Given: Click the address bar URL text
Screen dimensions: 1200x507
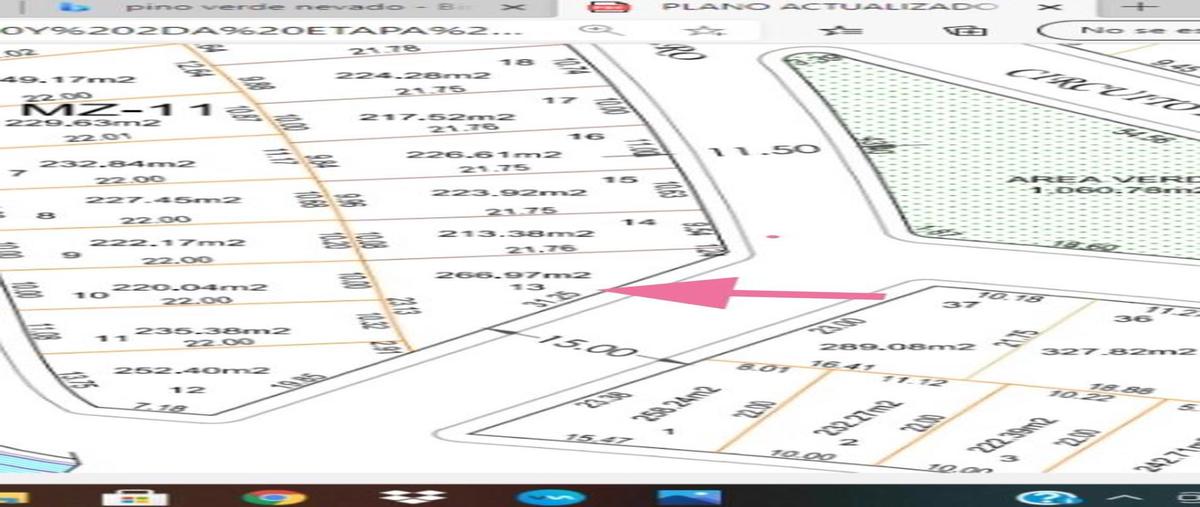Looking at the screenshot, I should click(x=260, y=30).
